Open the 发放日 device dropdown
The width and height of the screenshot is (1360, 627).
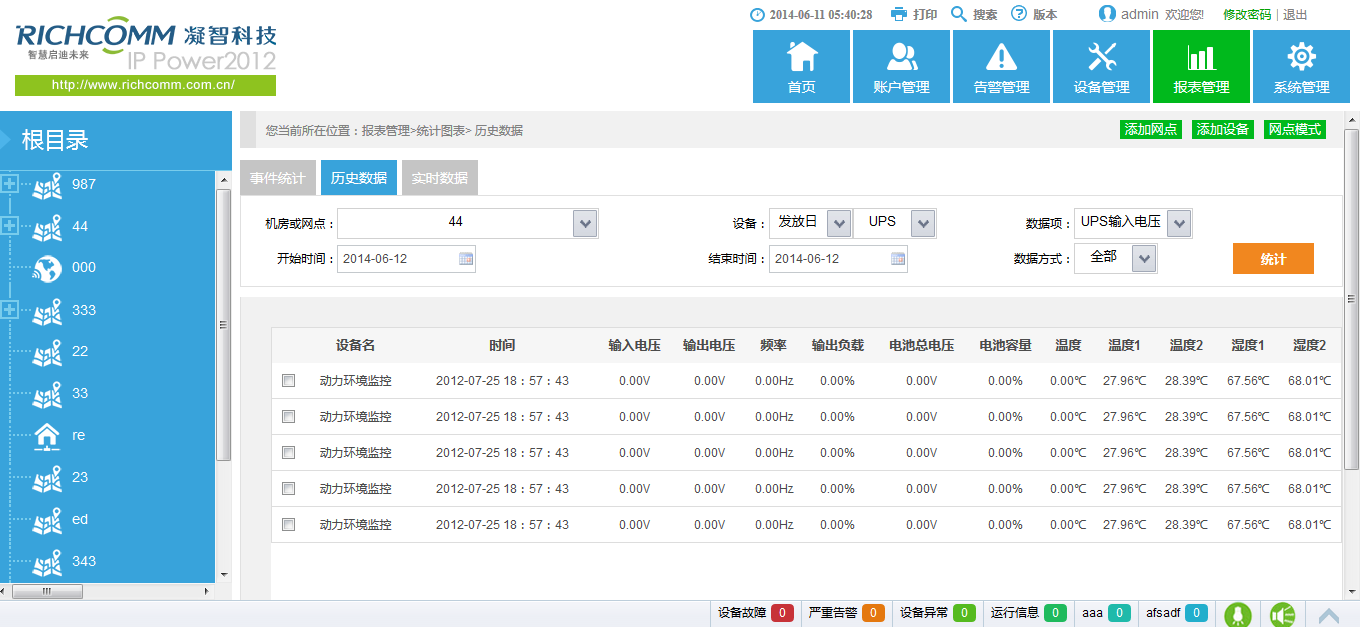click(x=840, y=224)
